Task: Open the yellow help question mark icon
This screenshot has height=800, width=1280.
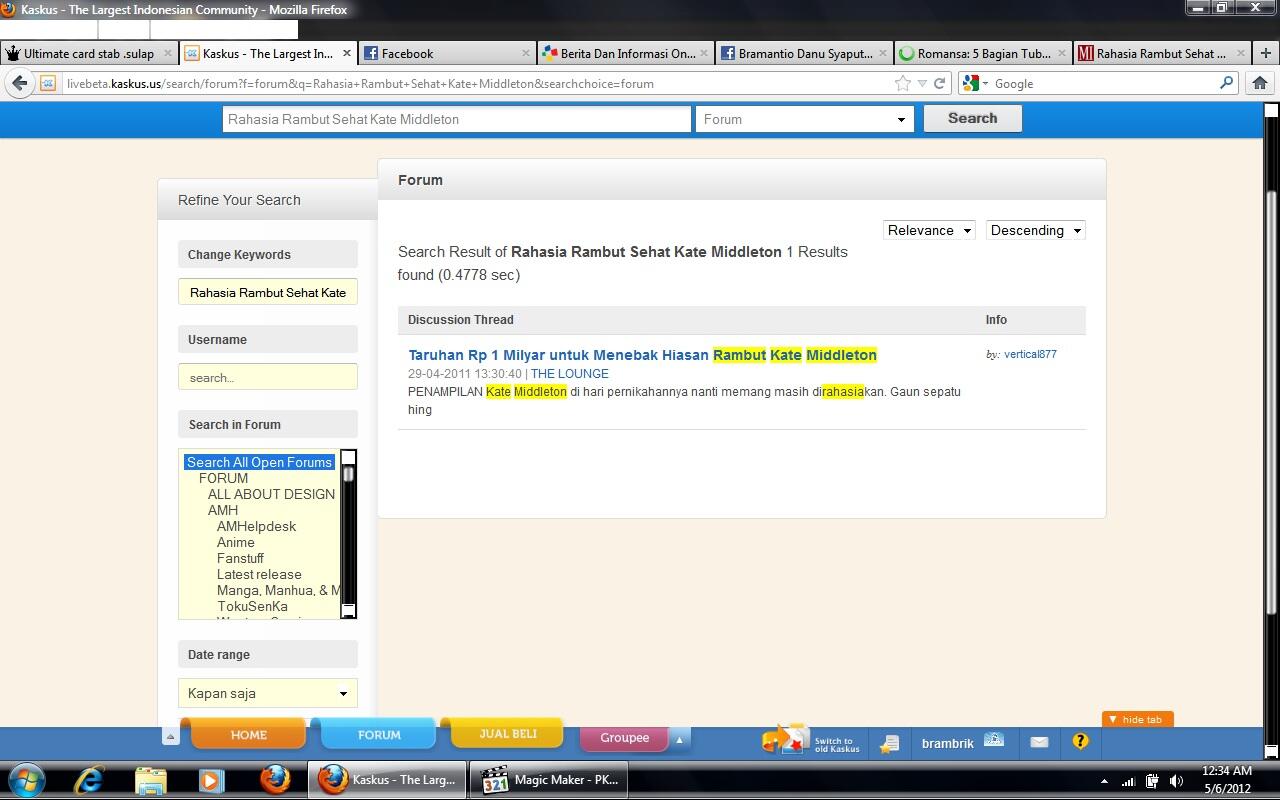Action: click(x=1080, y=742)
